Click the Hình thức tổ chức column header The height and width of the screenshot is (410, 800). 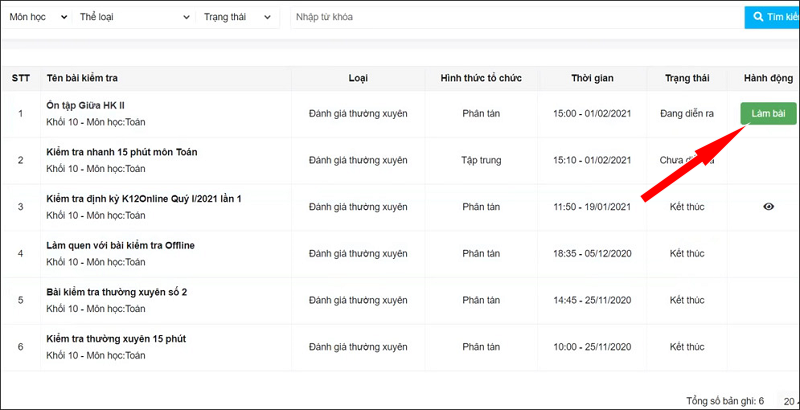point(481,78)
